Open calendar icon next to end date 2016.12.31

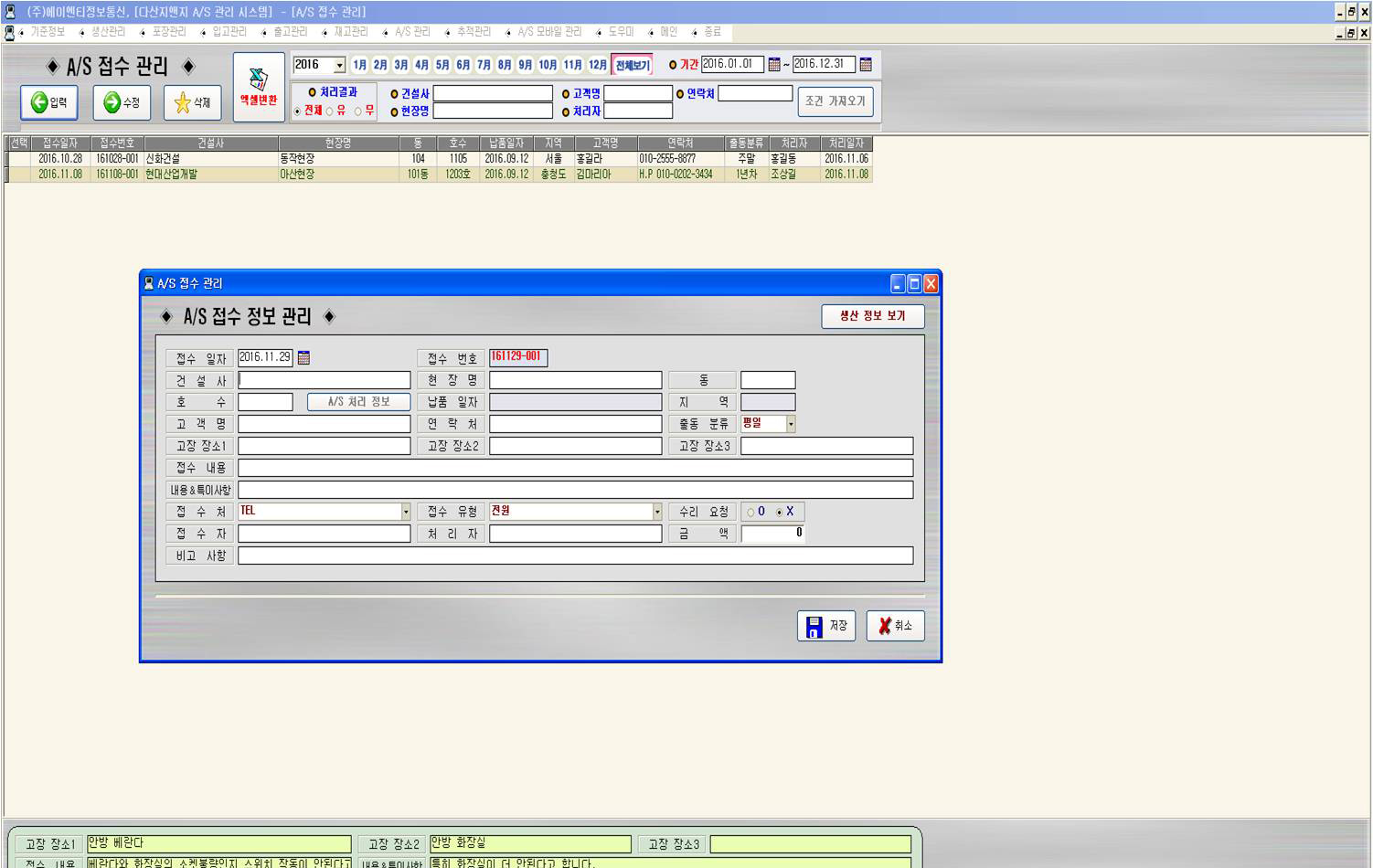pyautogui.click(x=866, y=65)
